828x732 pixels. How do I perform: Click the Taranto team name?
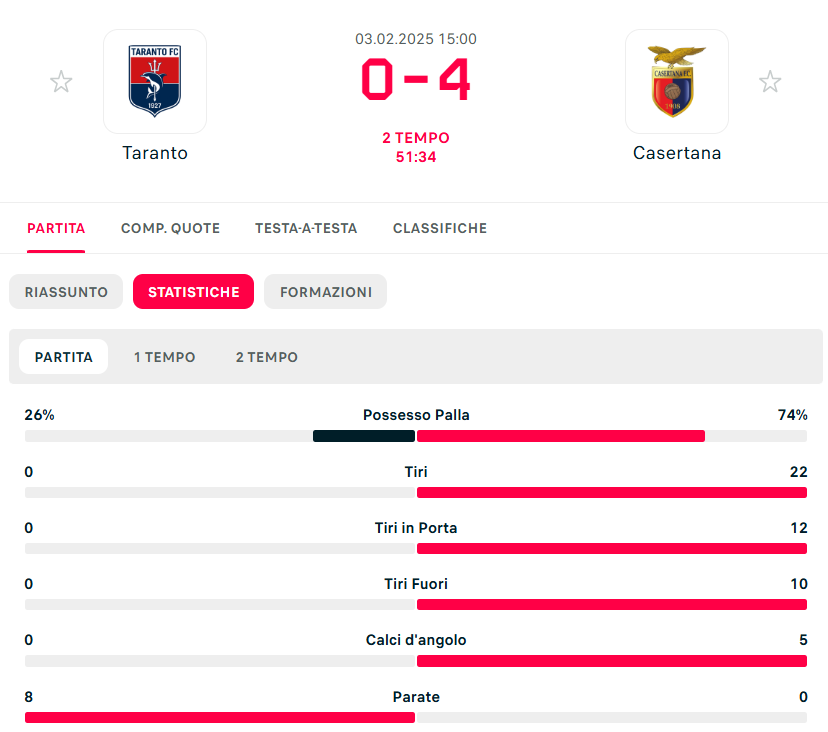155,153
